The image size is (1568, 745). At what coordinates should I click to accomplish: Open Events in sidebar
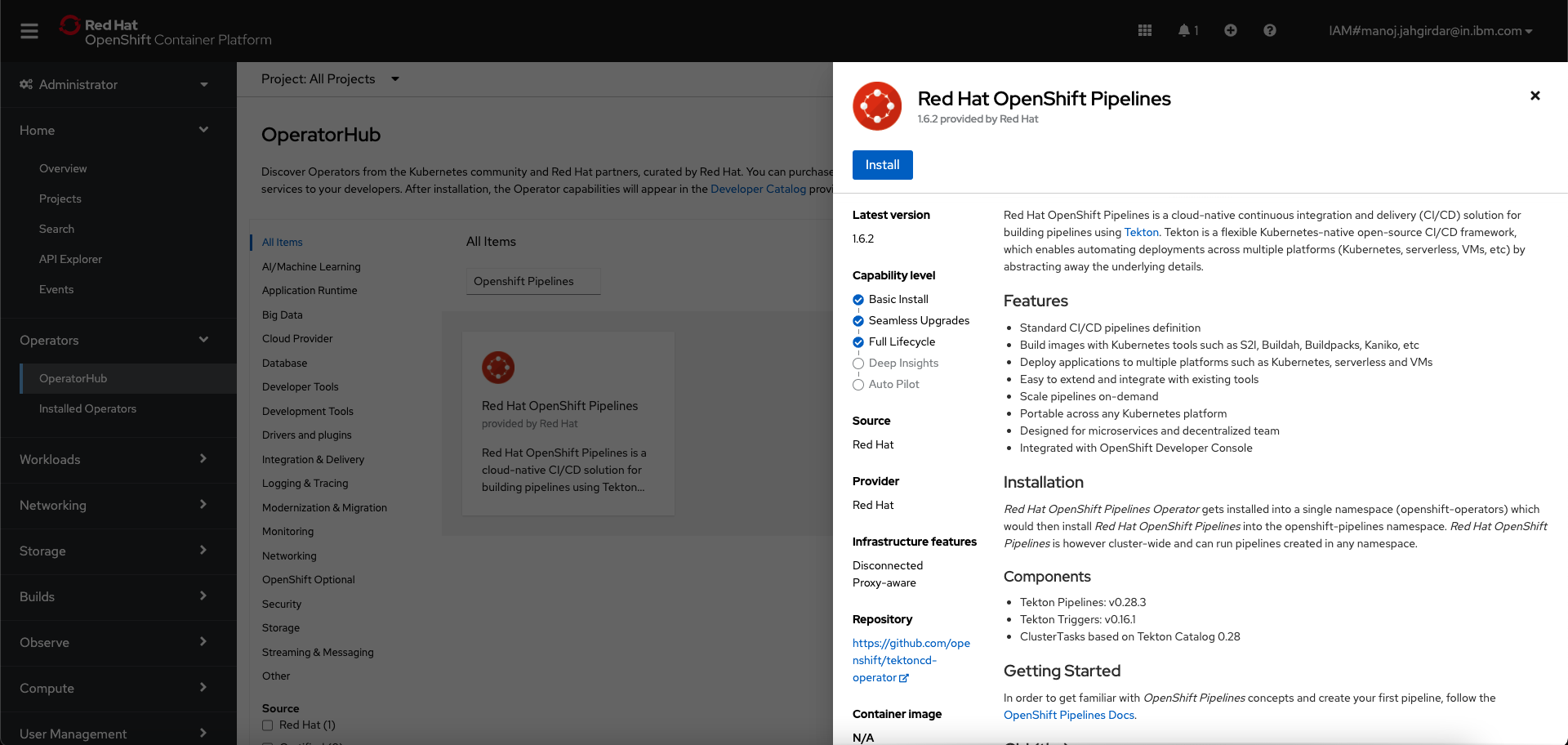click(x=56, y=289)
